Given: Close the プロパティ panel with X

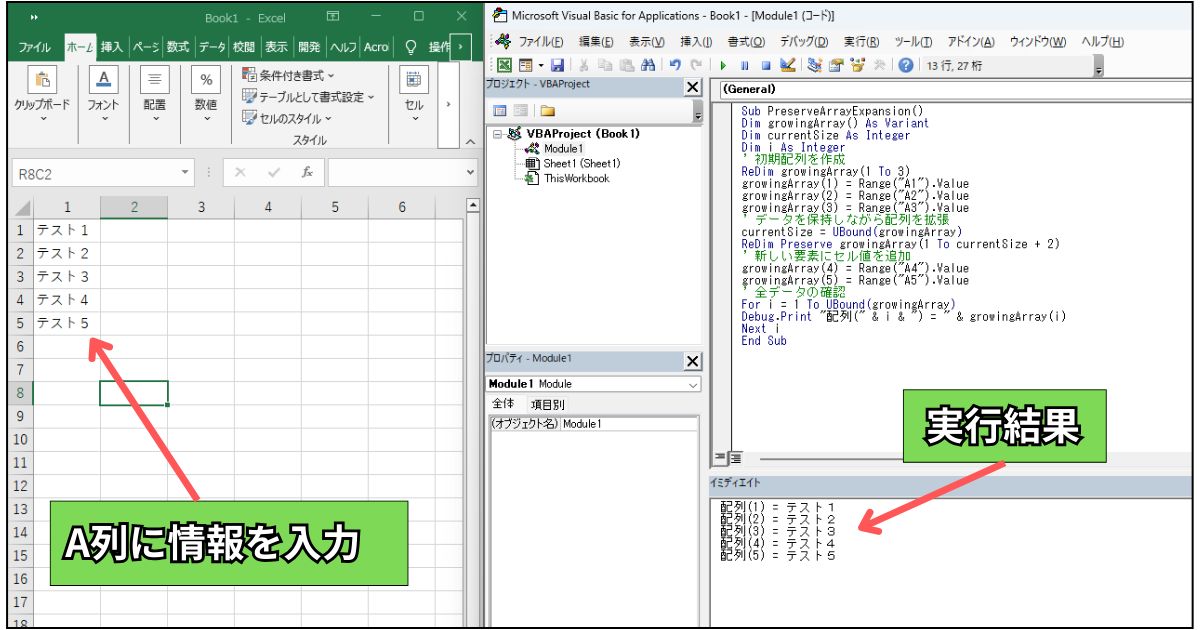Looking at the screenshot, I should click(692, 361).
